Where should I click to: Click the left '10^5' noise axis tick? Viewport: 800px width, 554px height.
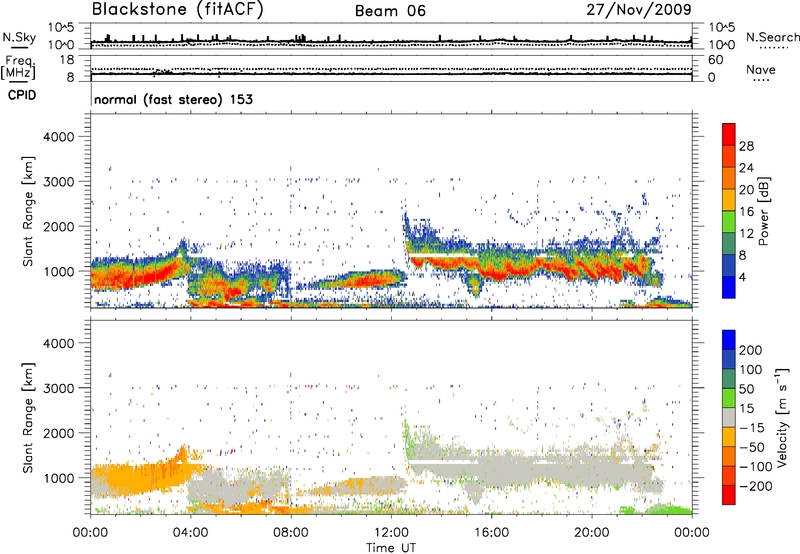pyautogui.click(x=61, y=27)
